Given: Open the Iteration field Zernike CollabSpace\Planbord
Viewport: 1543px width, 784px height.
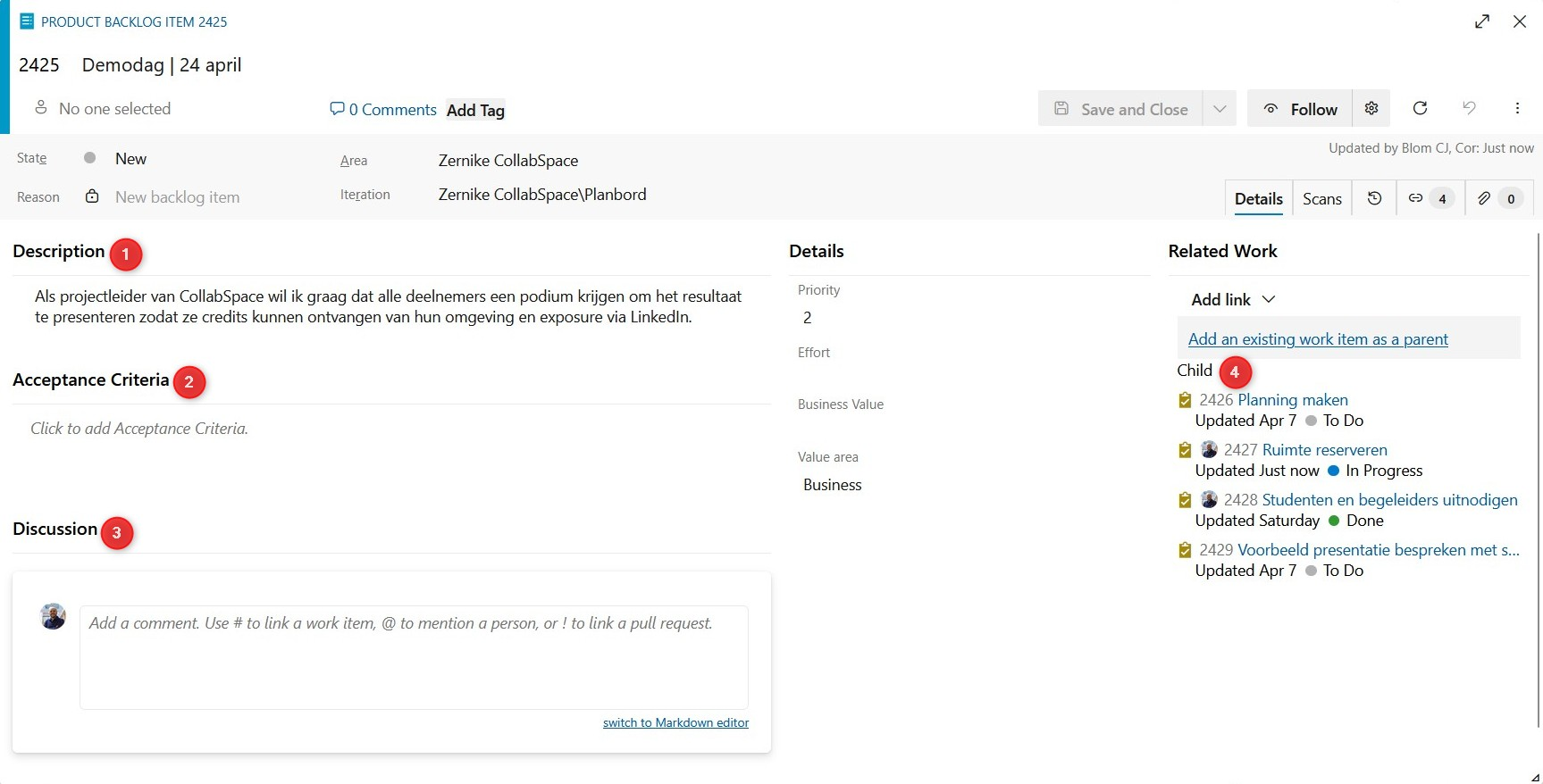Looking at the screenshot, I should tap(542, 194).
